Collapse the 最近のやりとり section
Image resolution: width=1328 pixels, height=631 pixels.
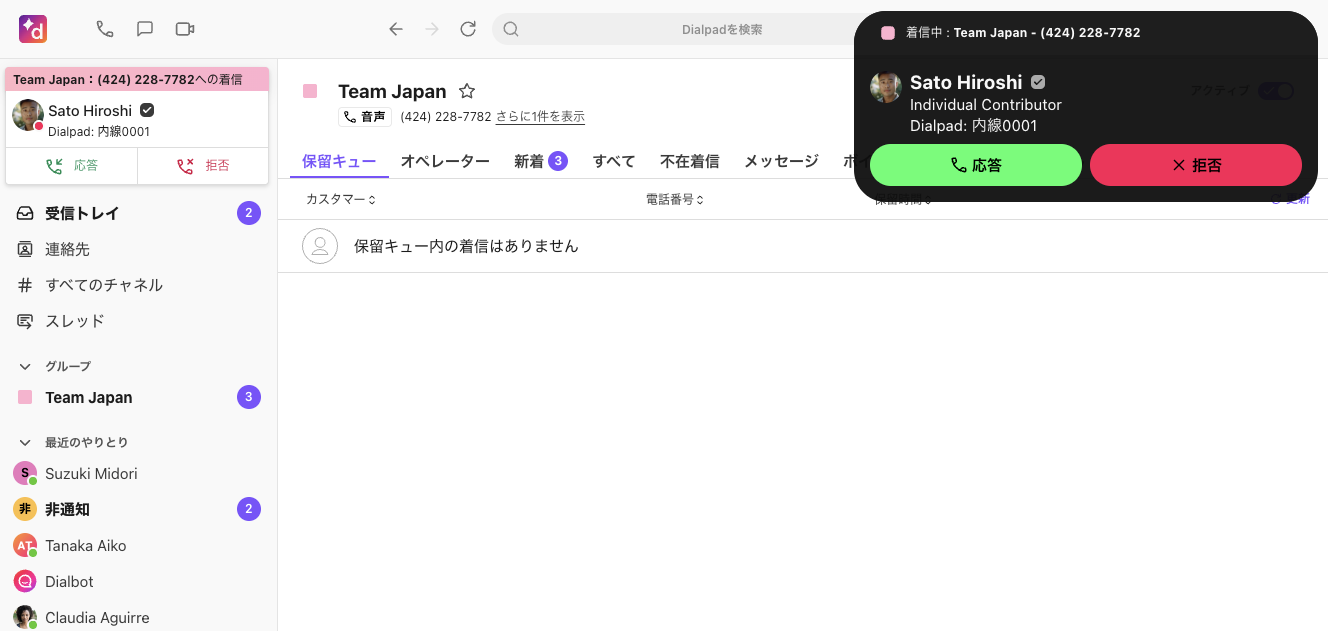tap(25, 442)
